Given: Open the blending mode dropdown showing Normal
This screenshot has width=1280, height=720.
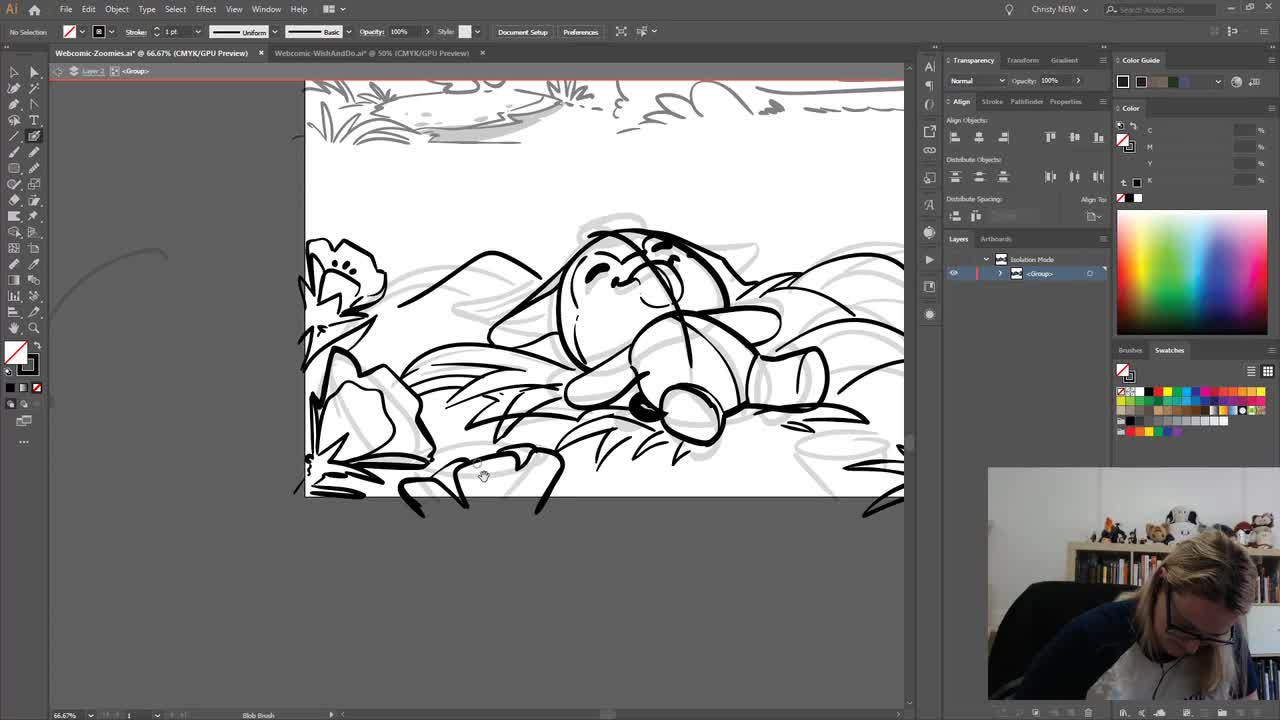Looking at the screenshot, I should pos(978,81).
